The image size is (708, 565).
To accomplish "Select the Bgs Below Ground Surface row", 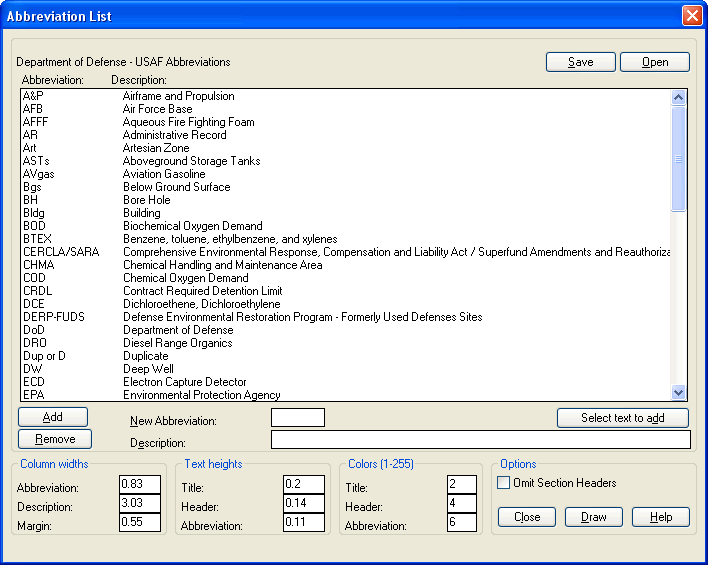I will (x=346, y=187).
